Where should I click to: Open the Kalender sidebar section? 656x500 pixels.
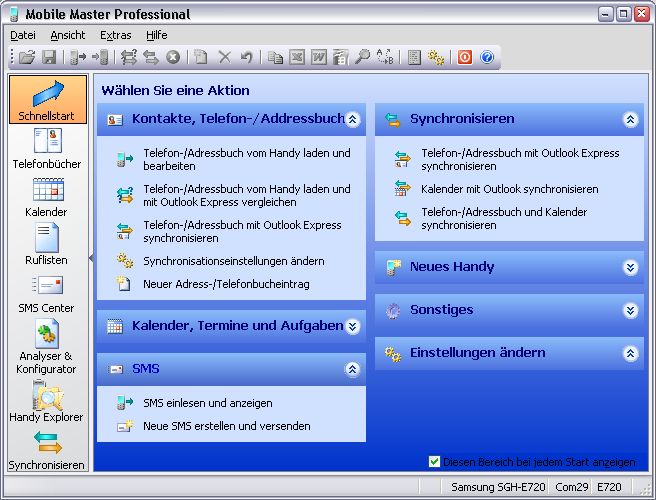click(x=47, y=196)
